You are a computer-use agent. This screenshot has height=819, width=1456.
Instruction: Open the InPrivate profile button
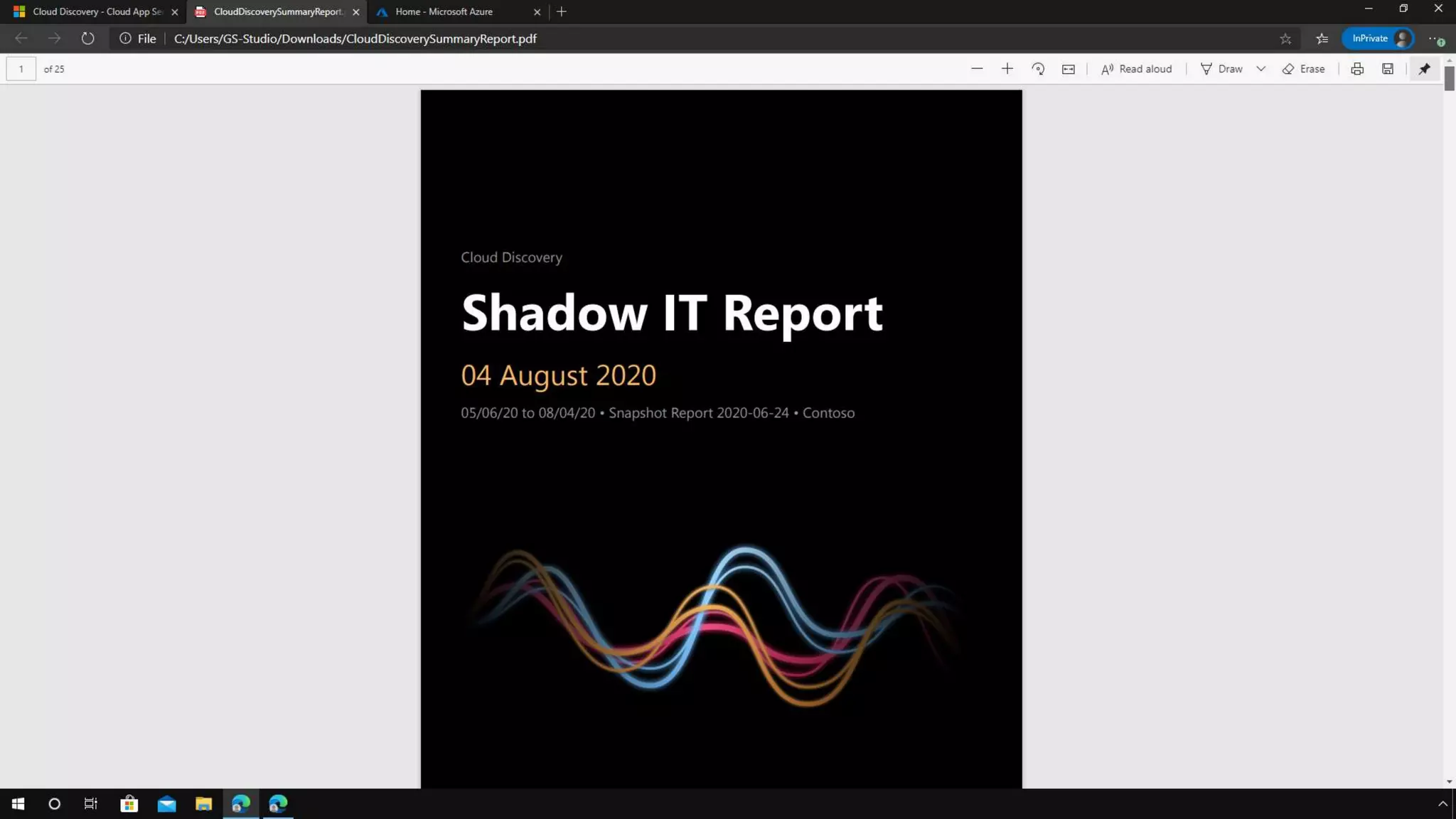point(1378,38)
